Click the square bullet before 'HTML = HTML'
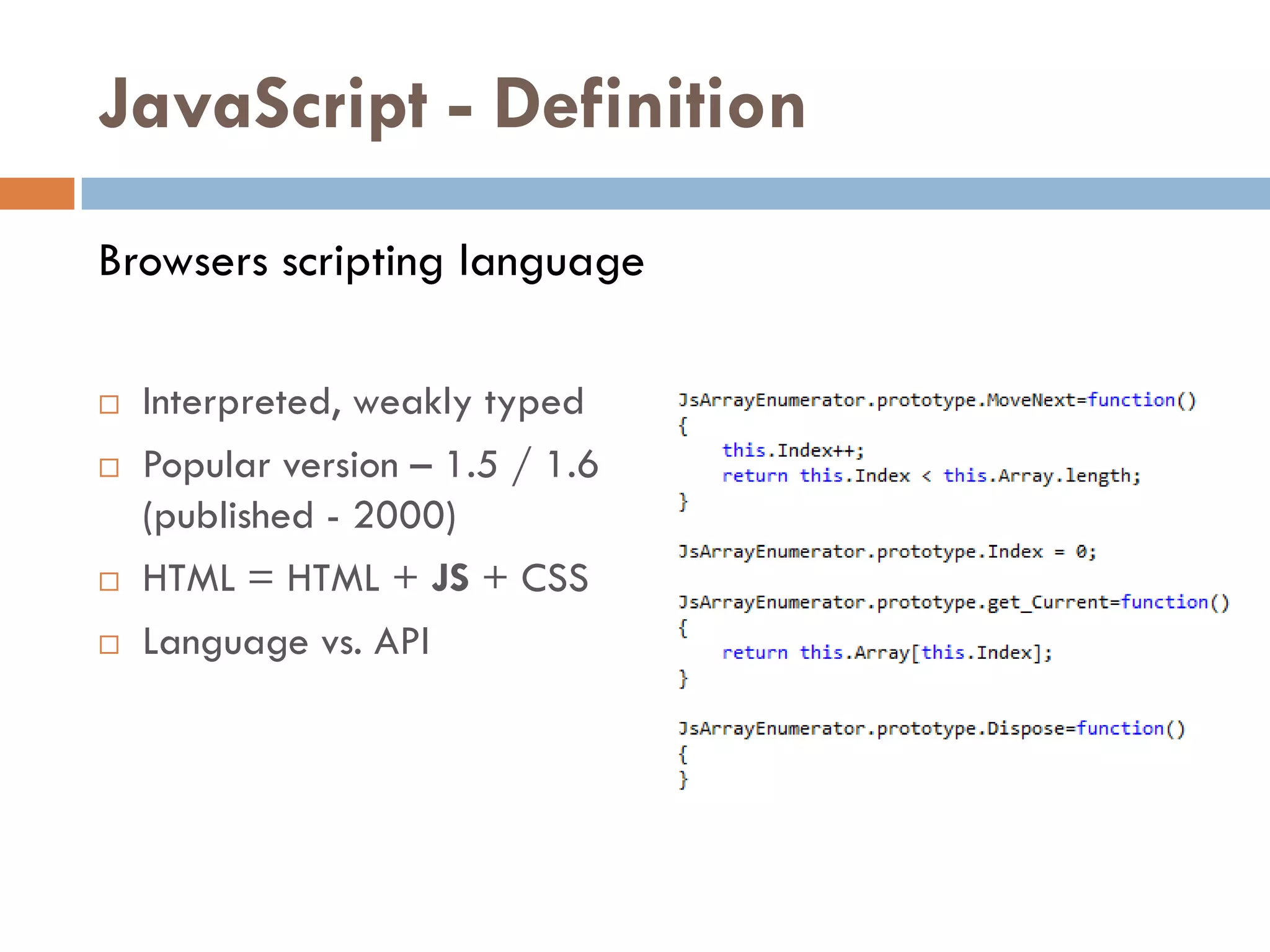Viewport: 1270px width, 952px height. [x=109, y=581]
